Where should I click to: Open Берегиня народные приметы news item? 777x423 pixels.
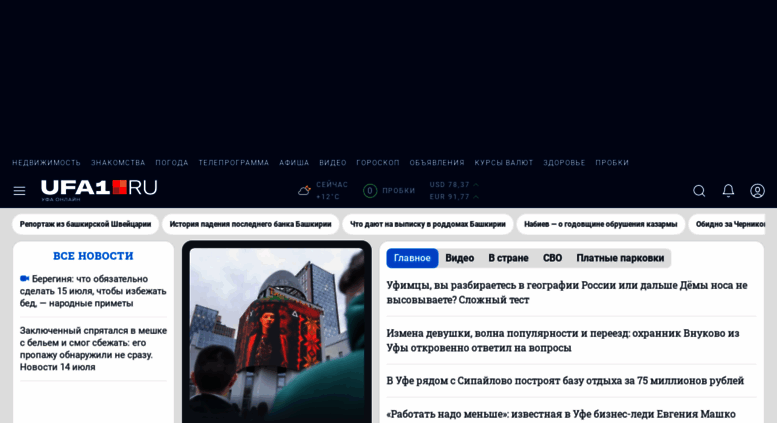pos(93,291)
